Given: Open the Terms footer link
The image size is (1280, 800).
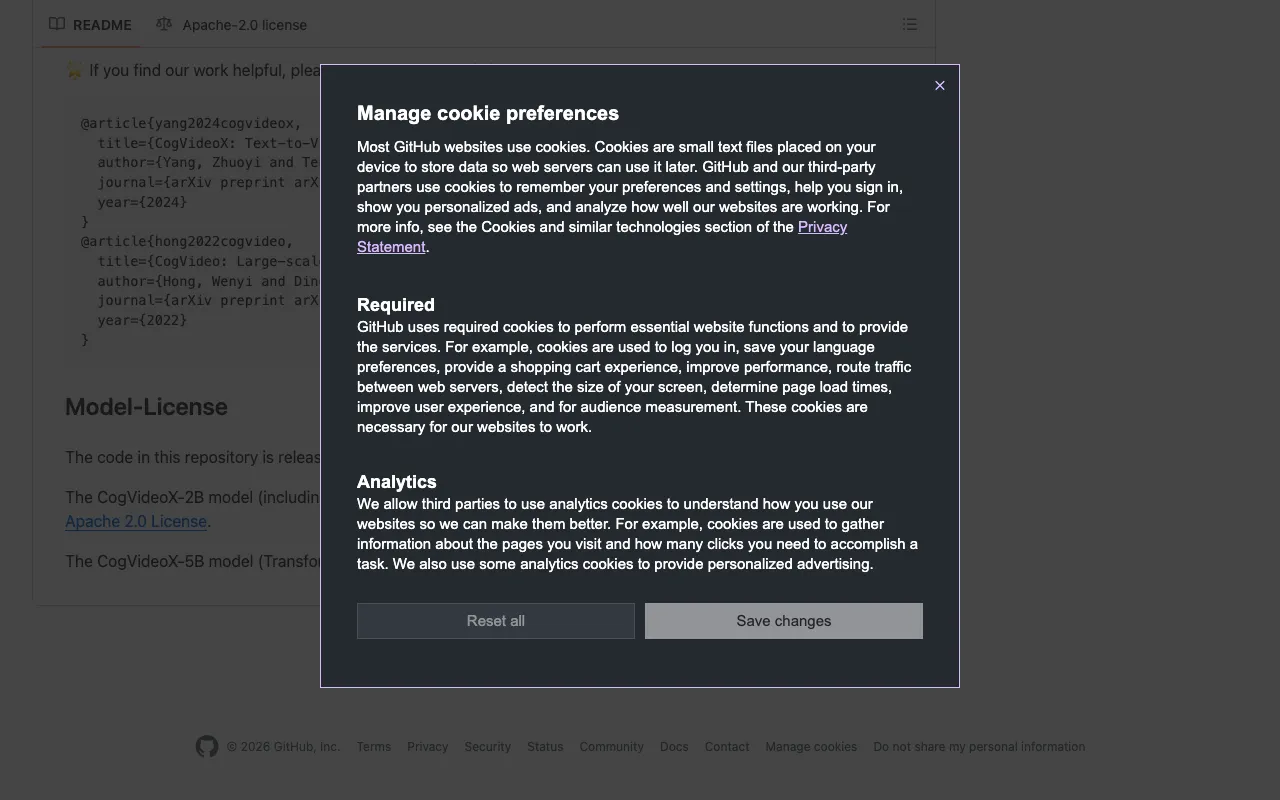Looking at the screenshot, I should (x=374, y=747).
